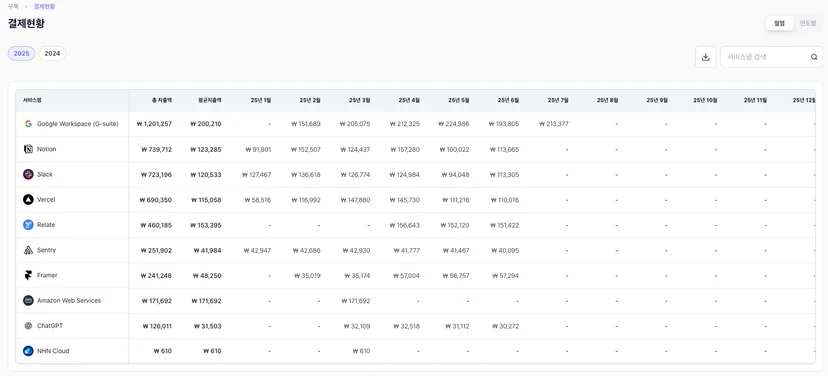This screenshot has width=828, height=376.
Task: Select the 2024 year tab
Action: coord(52,53)
